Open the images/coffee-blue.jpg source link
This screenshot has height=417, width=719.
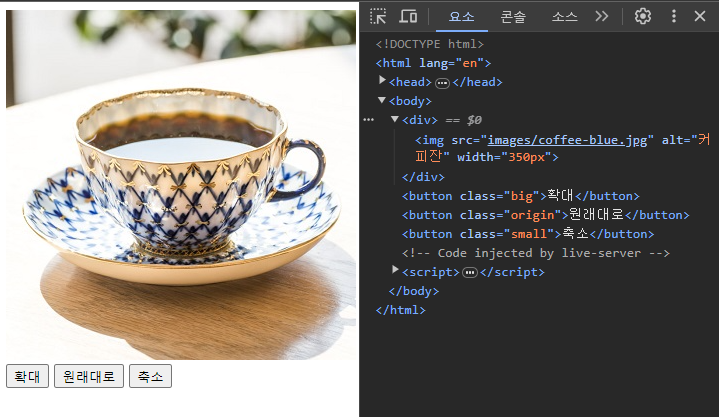click(x=568, y=140)
